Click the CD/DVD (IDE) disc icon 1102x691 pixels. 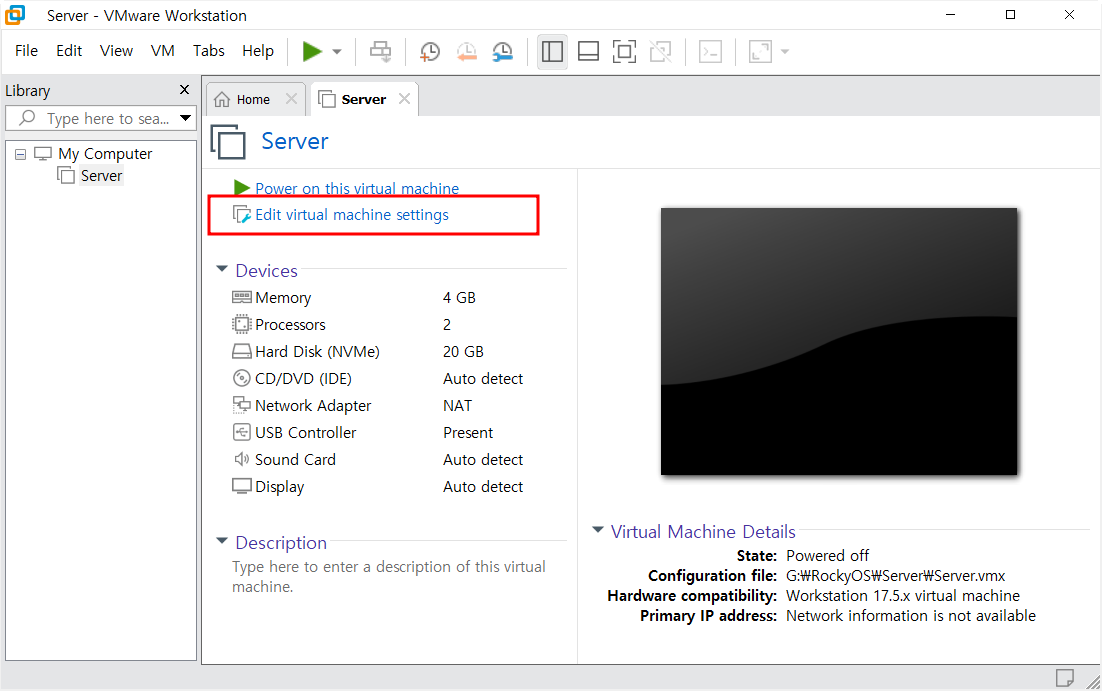pyautogui.click(x=241, y=378)
